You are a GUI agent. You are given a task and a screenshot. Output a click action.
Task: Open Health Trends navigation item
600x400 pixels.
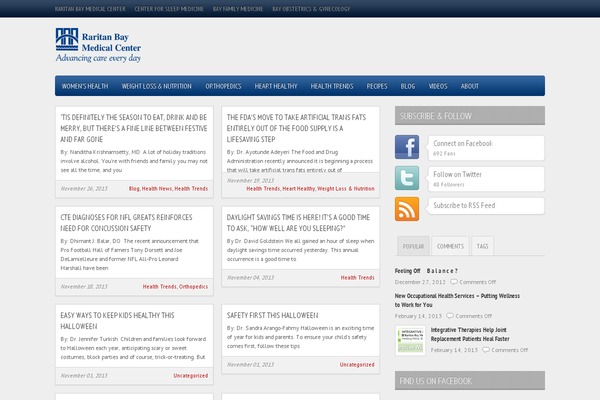click(332, 86)
